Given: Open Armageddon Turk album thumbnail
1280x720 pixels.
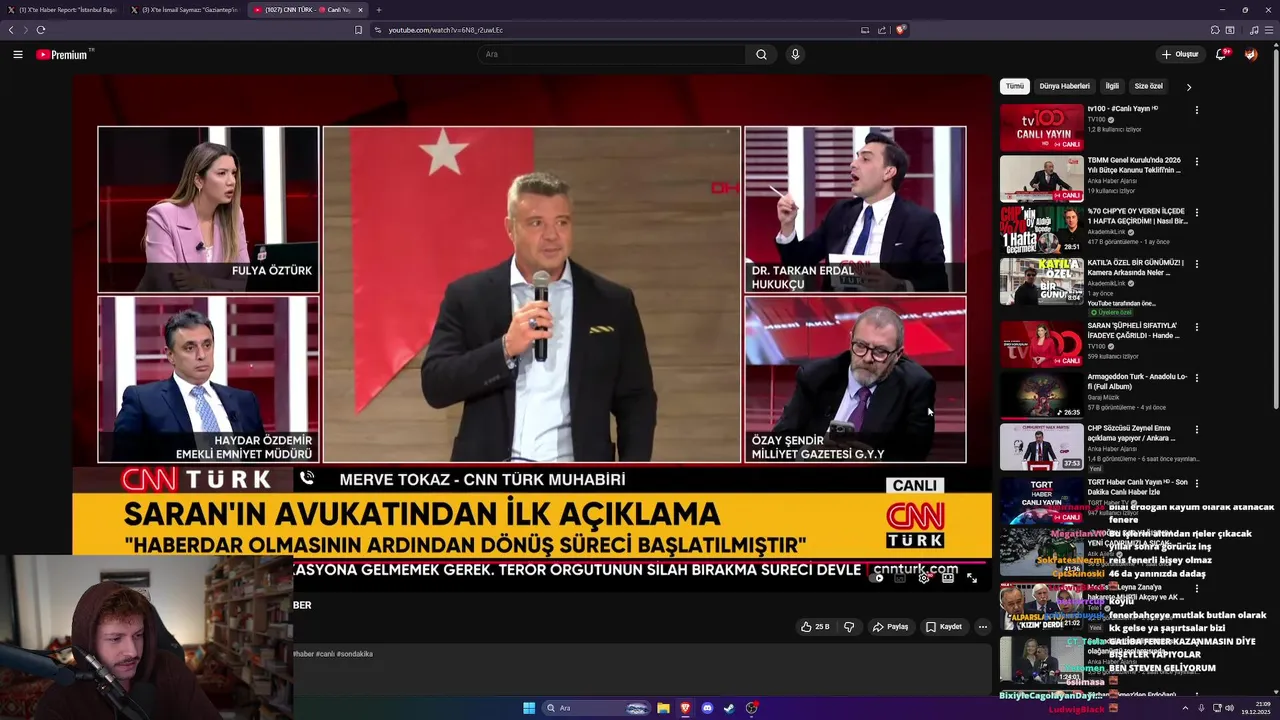Looking at the screenshot, I should 1041,395.
